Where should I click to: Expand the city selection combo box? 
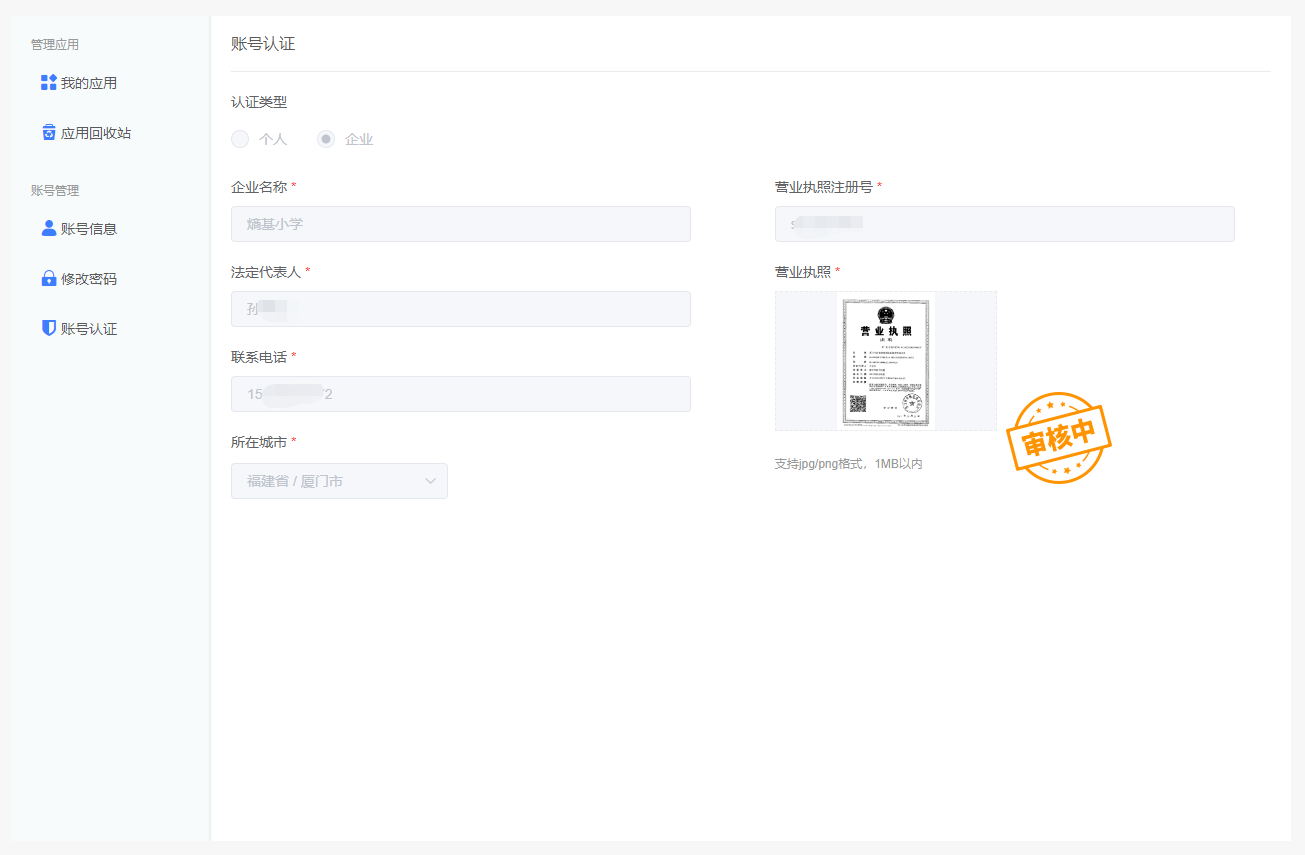339,481
